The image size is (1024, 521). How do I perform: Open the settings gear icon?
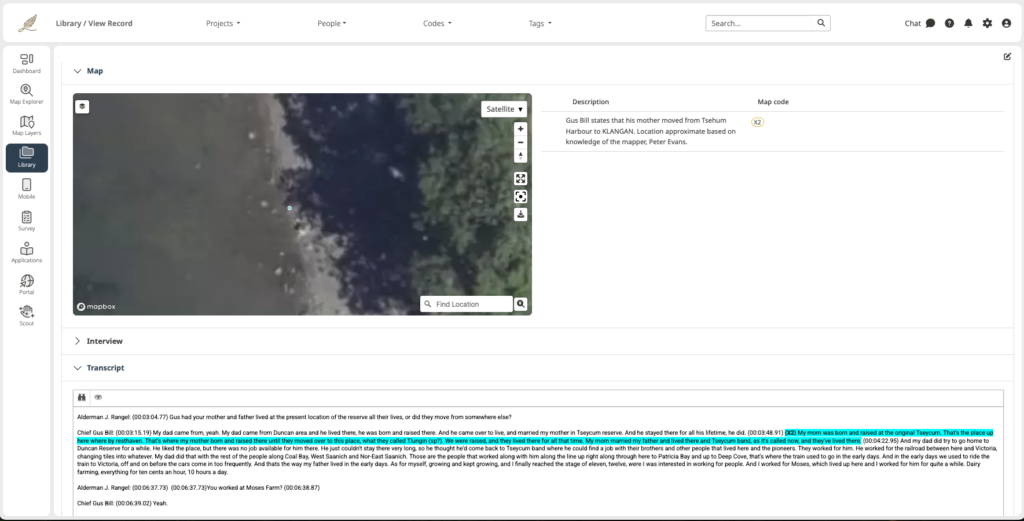pyautogui.click(x=987, y=23)
